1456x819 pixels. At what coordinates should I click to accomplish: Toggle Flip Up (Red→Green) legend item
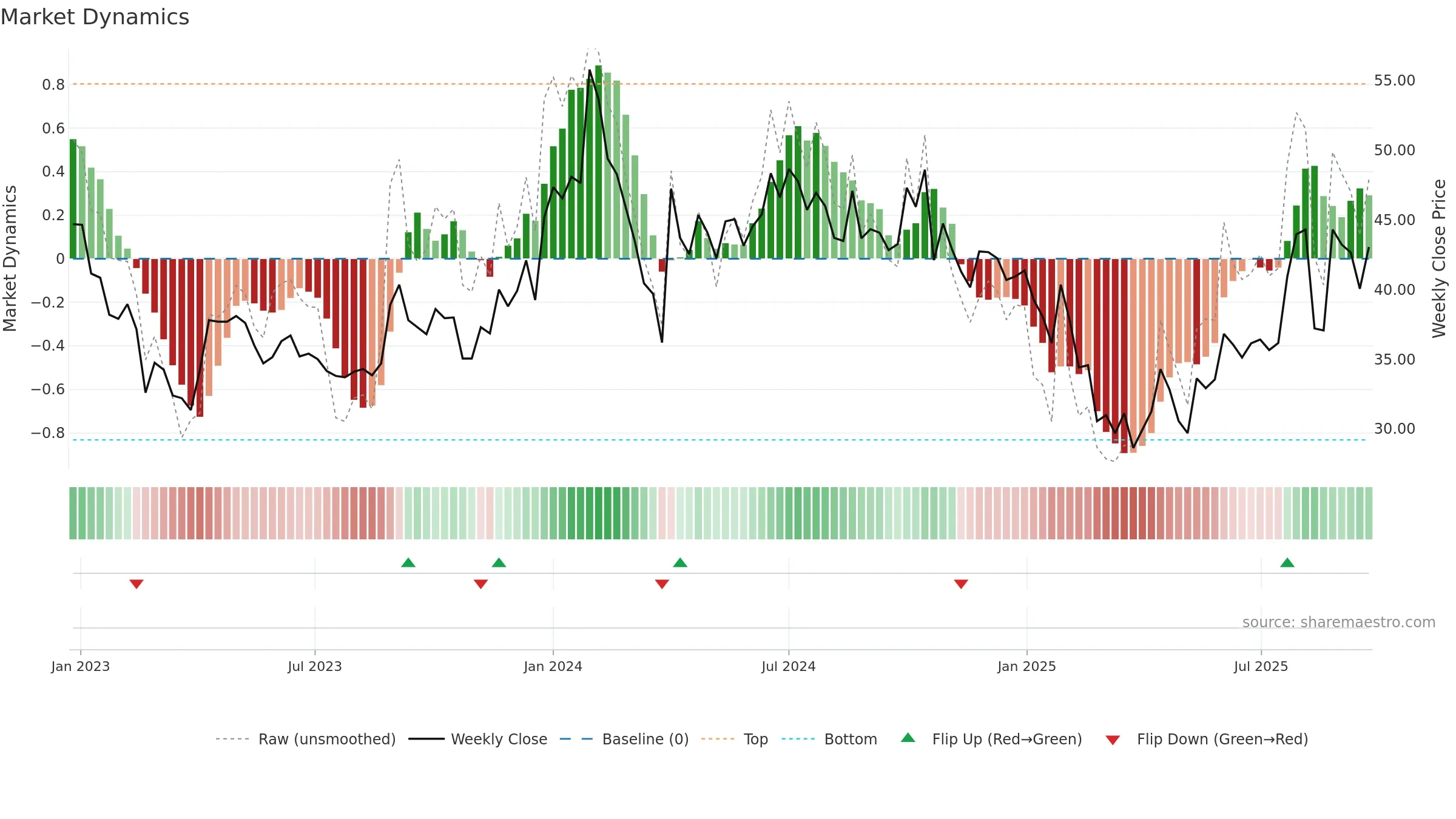pyautogui.click(x=991, y=739)
